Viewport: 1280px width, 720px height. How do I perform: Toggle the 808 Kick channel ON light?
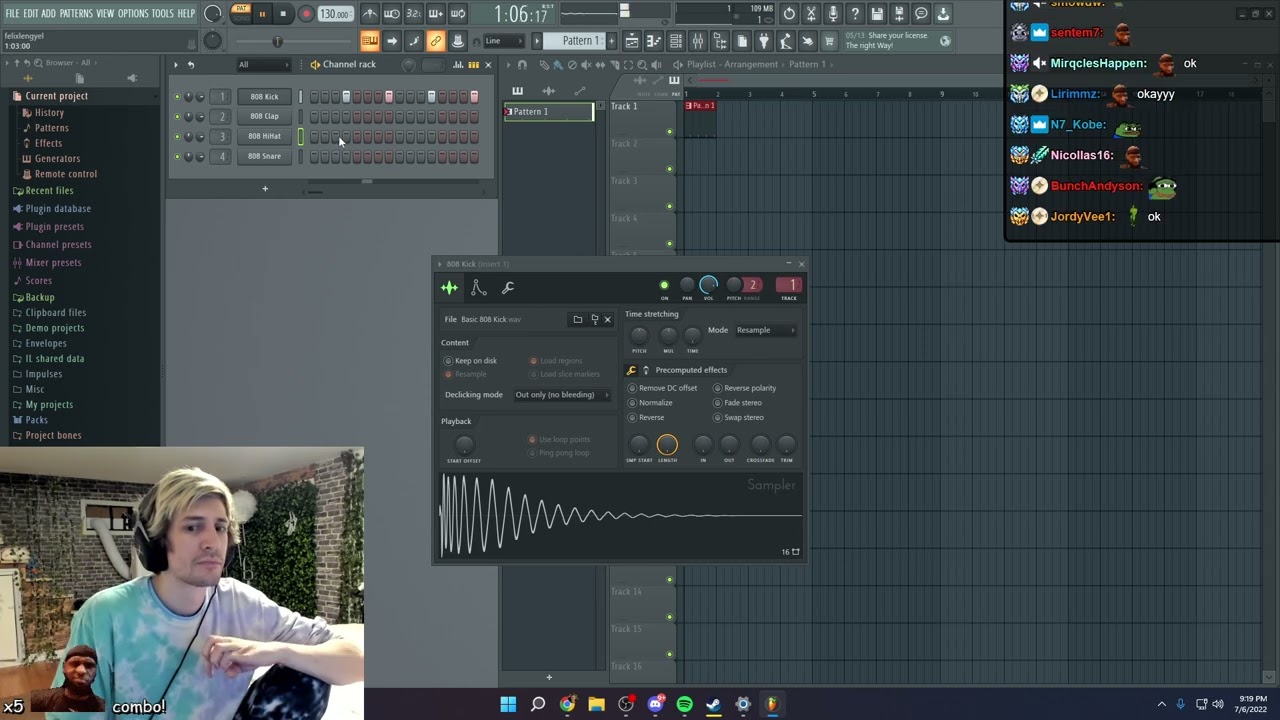coord(664,285)
